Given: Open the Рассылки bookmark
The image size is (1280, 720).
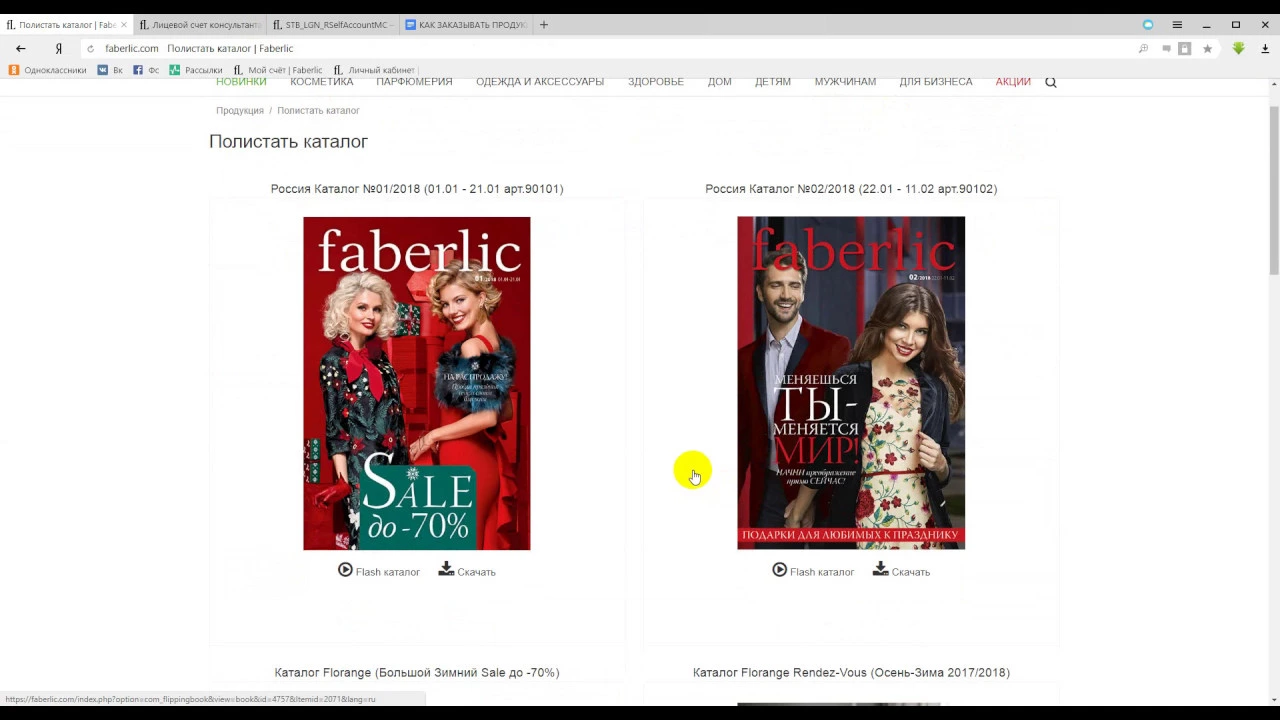Looking at the screenshot, I should click(x=196, y=70).
